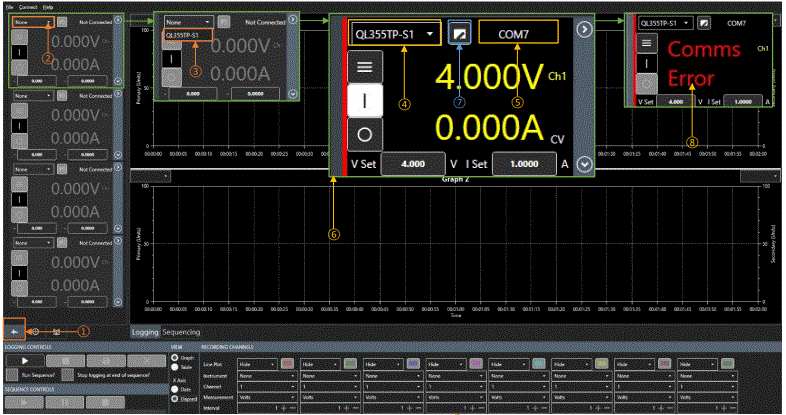The width and height of the screenshot is (786, 415).
Task: Open the first recording channel's Measurement Volts dropdown
Action: tap(268, 397)
